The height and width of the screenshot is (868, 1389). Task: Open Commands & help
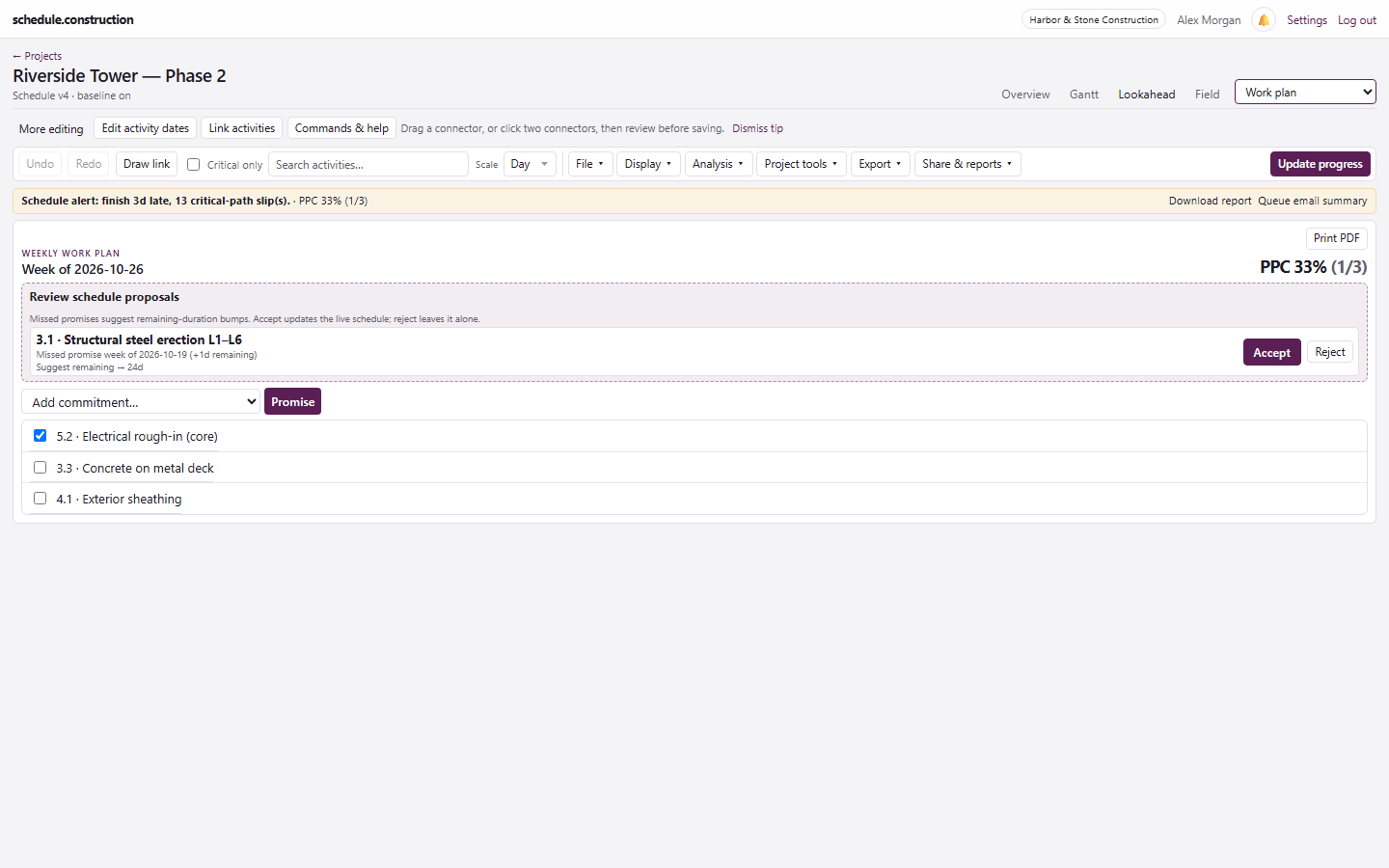(x=341, y=128)
